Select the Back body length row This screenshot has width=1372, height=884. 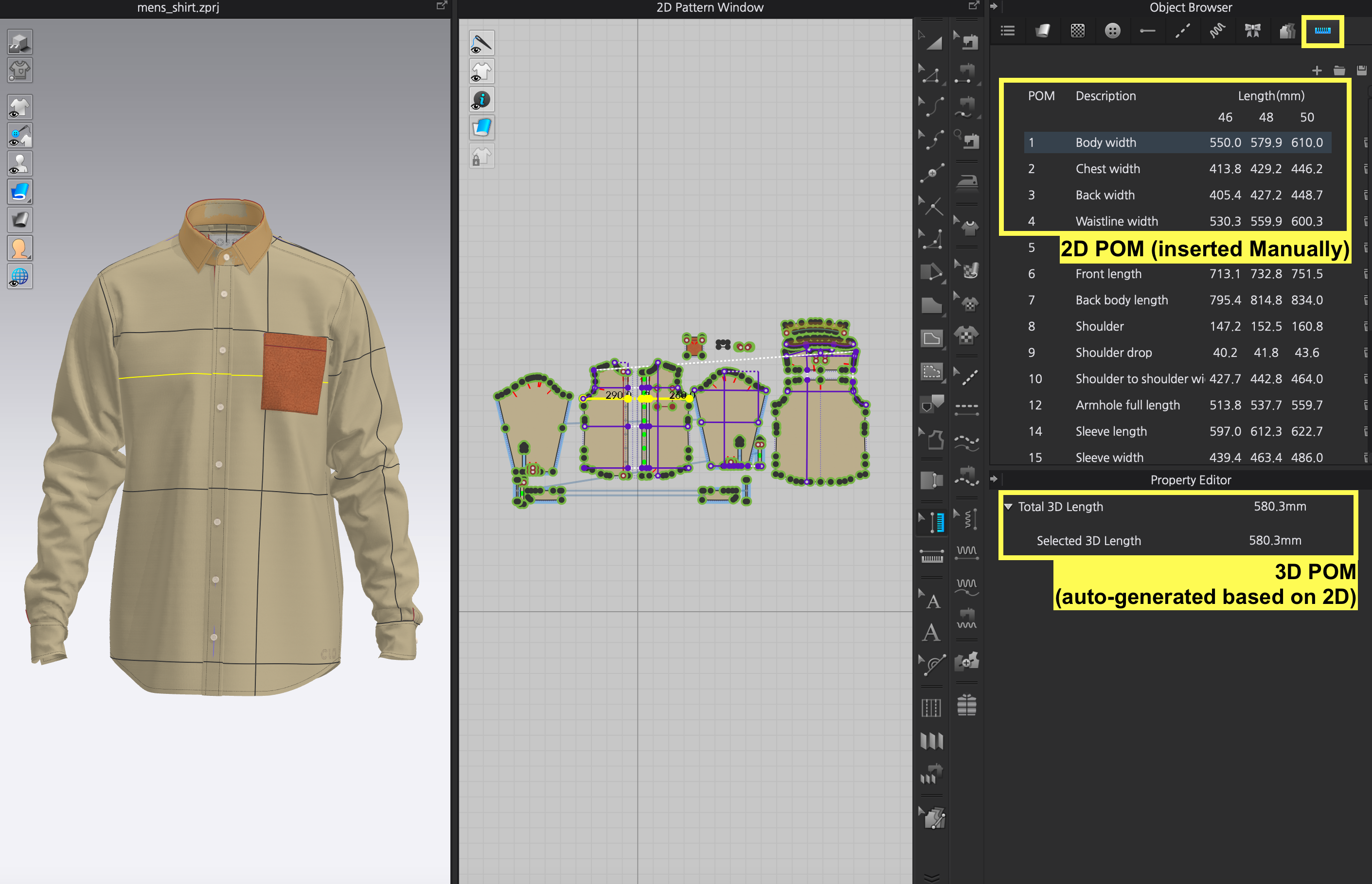(x=1177, y=300)
